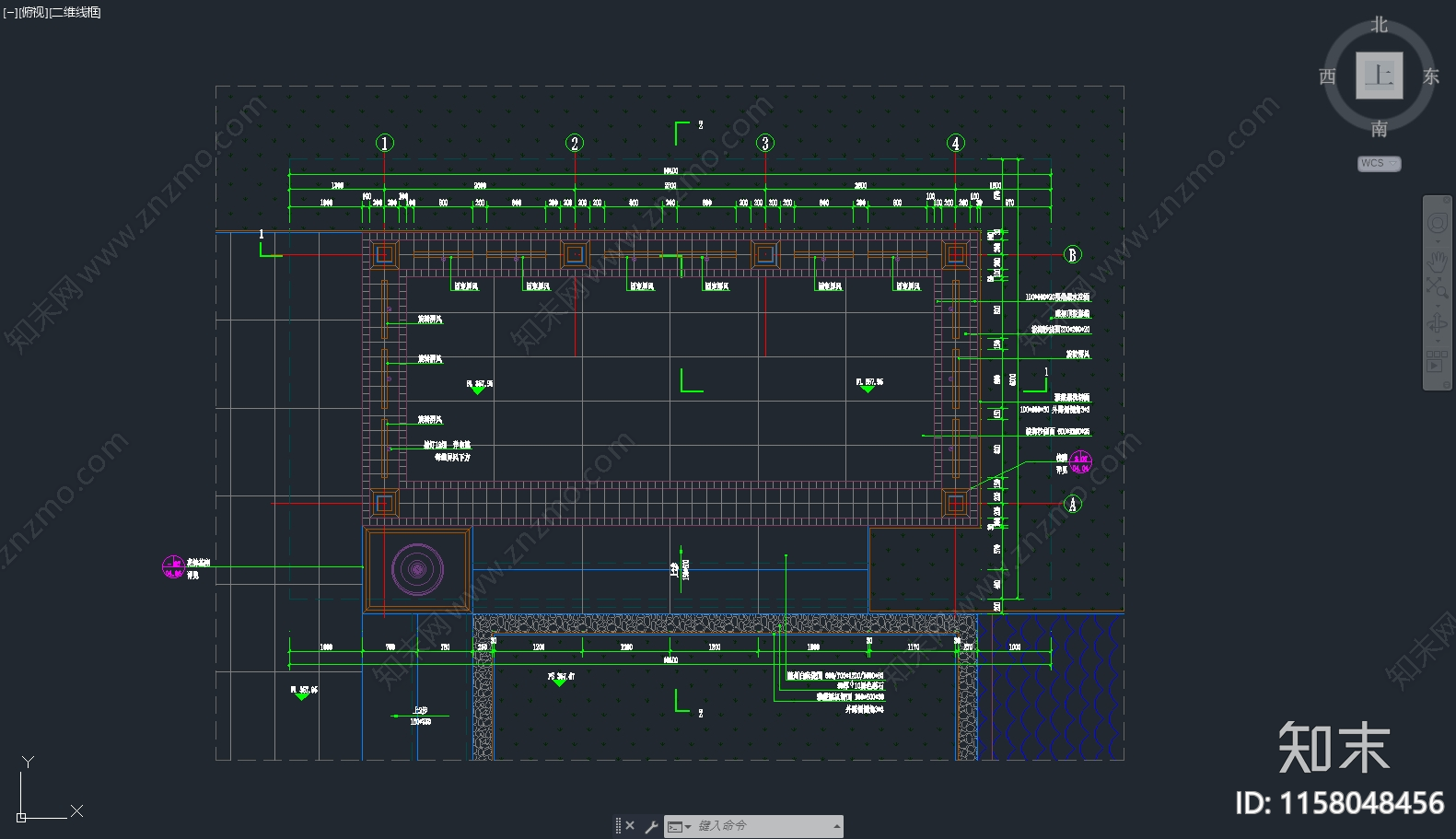1456x839 pixels.
Task: Open the SteeringWheels navigation tool
Action: (1437, 223)
